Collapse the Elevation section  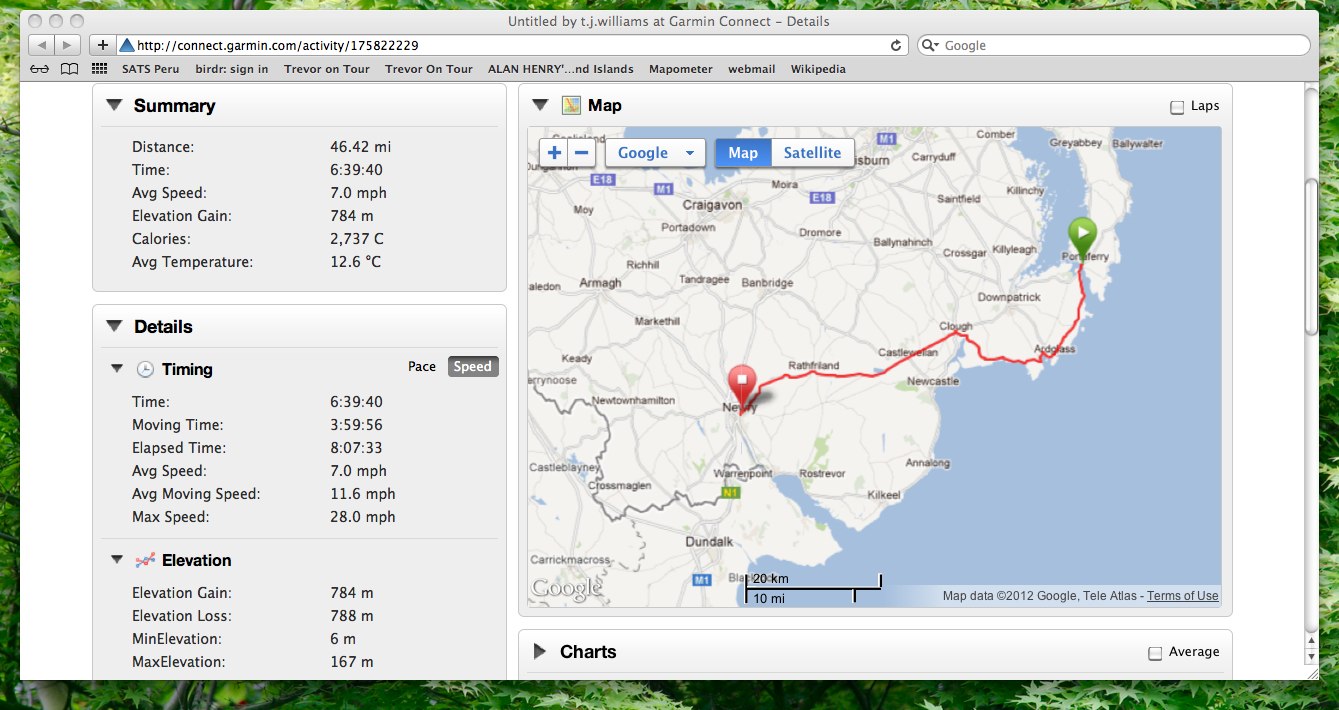(x=117, y=560)
